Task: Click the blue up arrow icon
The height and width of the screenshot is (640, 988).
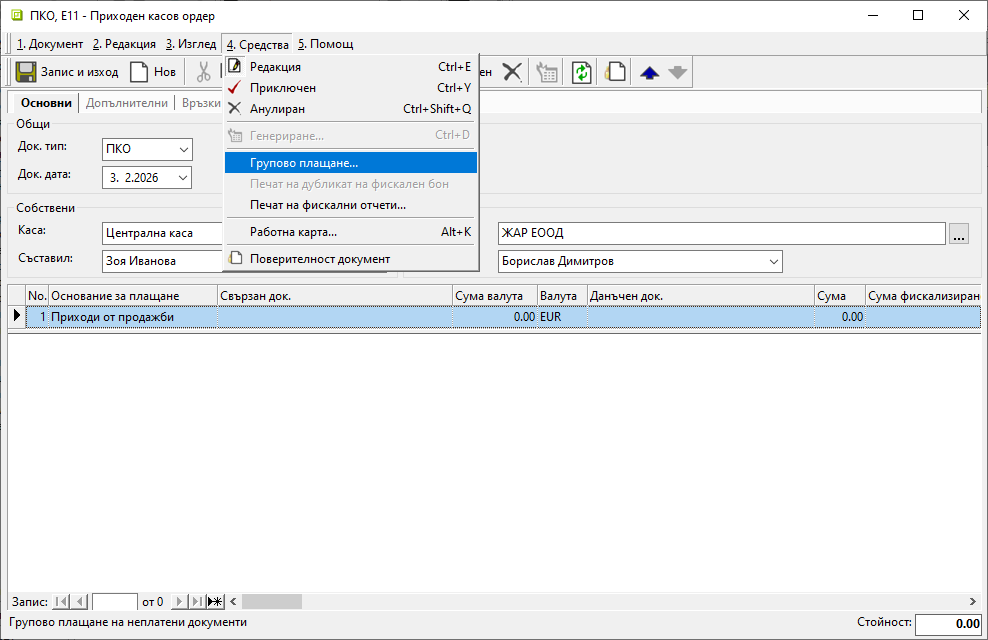Action: [649, 72]
